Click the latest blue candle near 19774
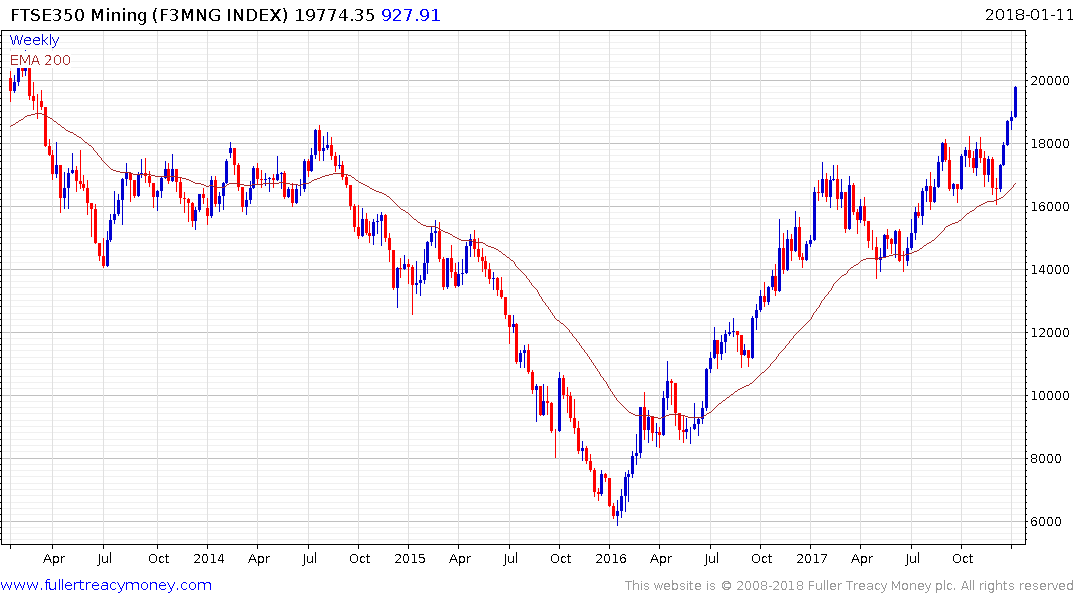Viewport: 1075px width, 600px height. tap(1015, 101)
